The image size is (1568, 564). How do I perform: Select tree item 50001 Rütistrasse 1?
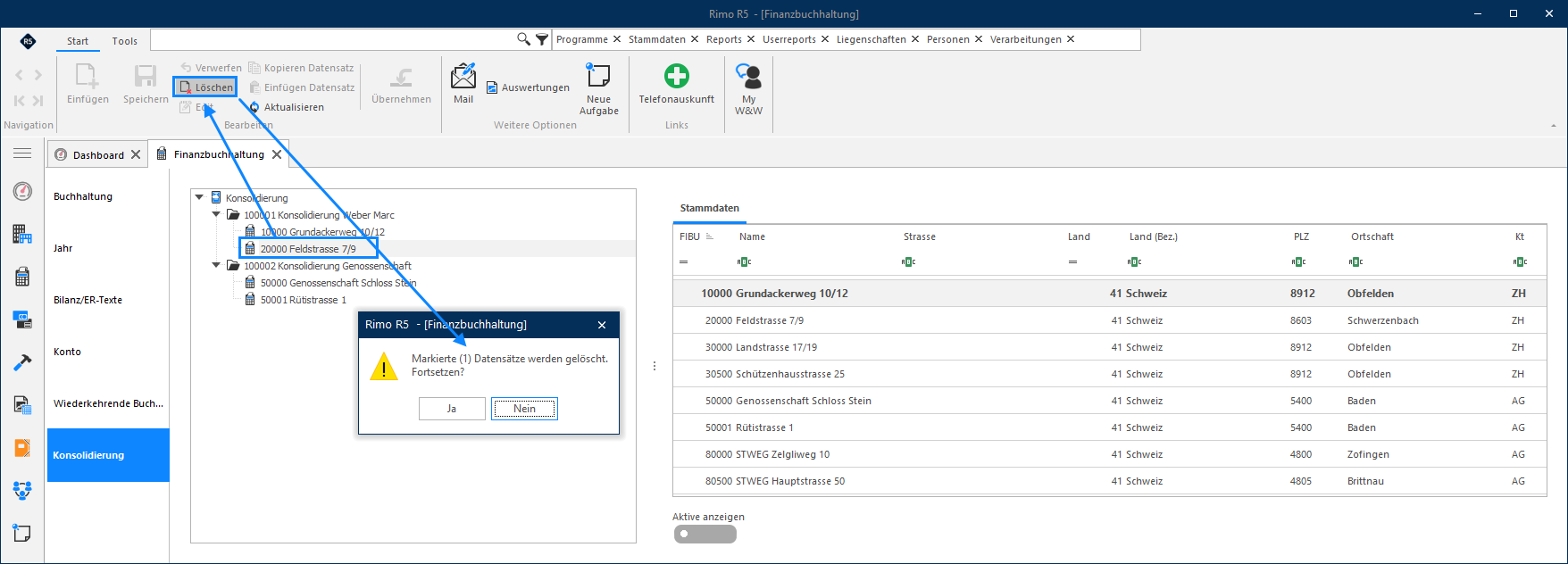click(x=304, y=300)
